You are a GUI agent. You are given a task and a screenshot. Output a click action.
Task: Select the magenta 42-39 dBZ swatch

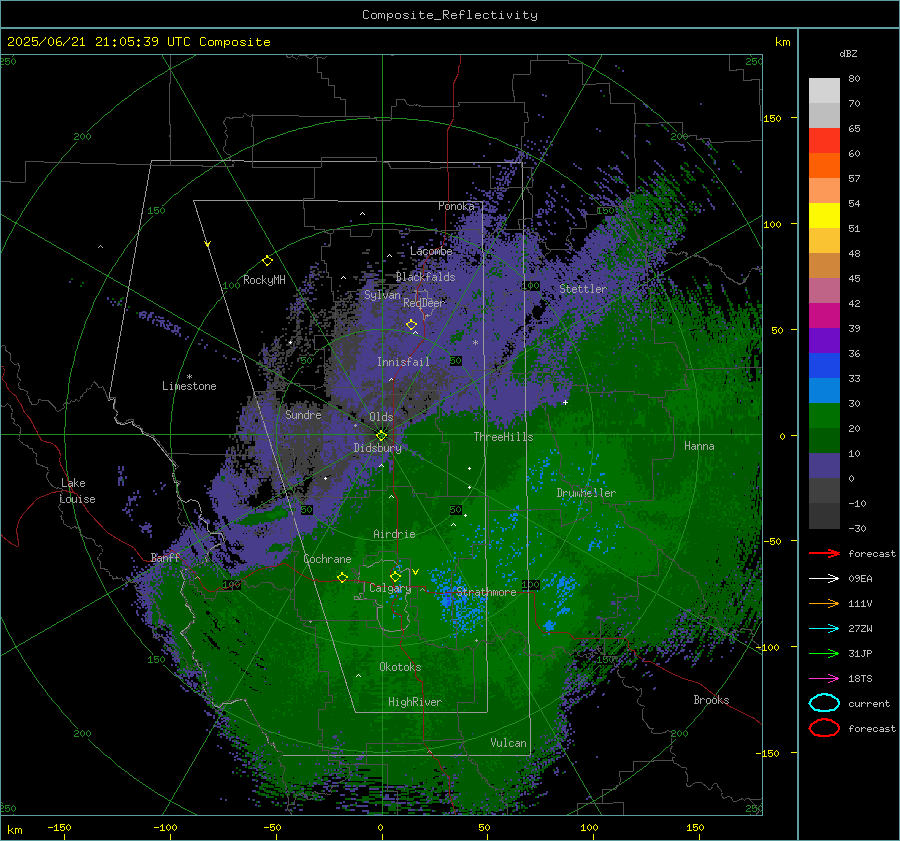[x=824, y=316]
